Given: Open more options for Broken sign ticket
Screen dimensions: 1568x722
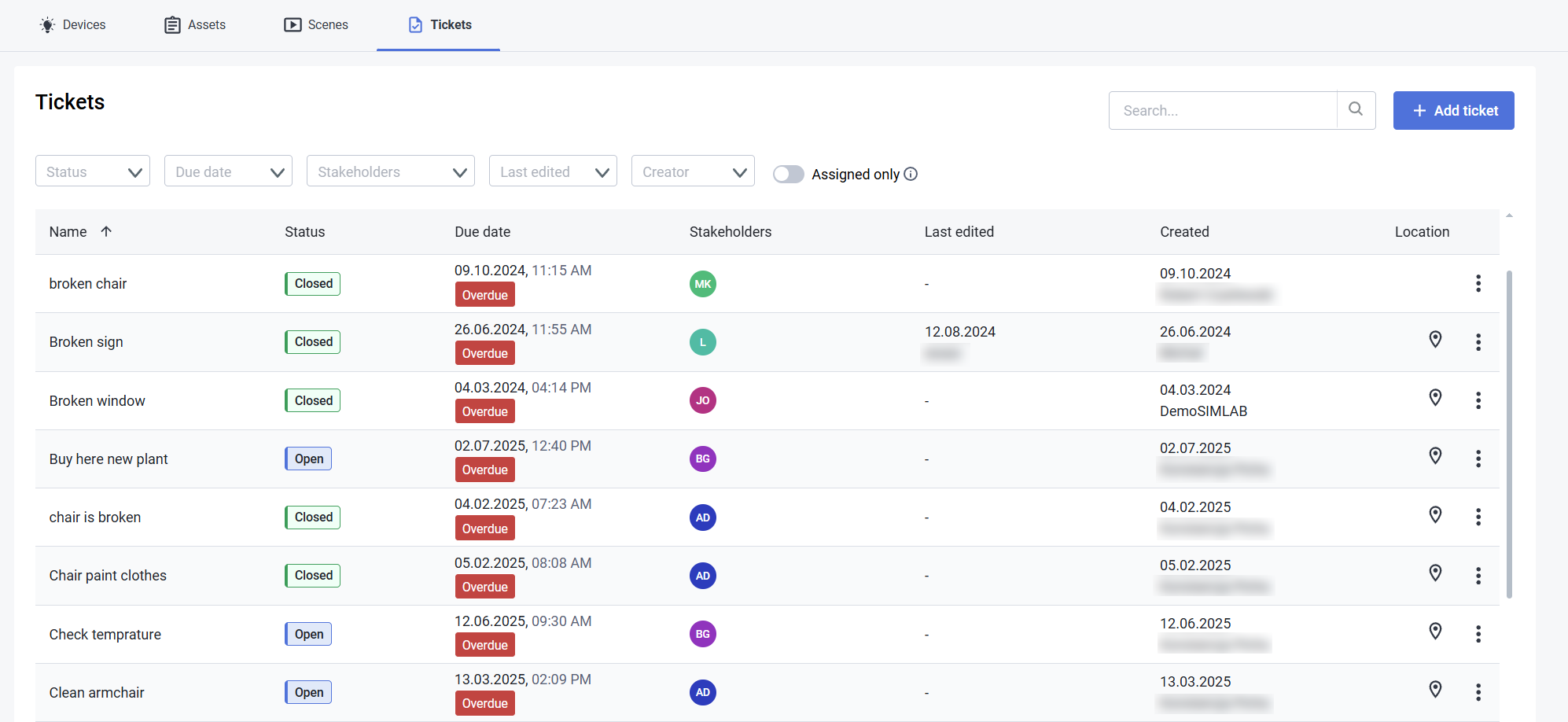Looking at the screenshot, I should point(1478,342).
